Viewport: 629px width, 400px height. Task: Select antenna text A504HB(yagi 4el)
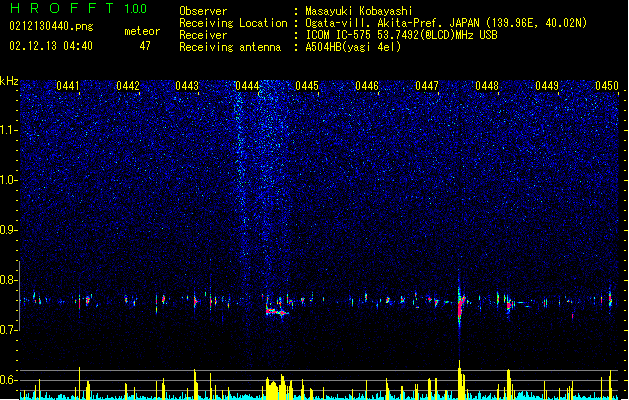click(x=353, y=47)
